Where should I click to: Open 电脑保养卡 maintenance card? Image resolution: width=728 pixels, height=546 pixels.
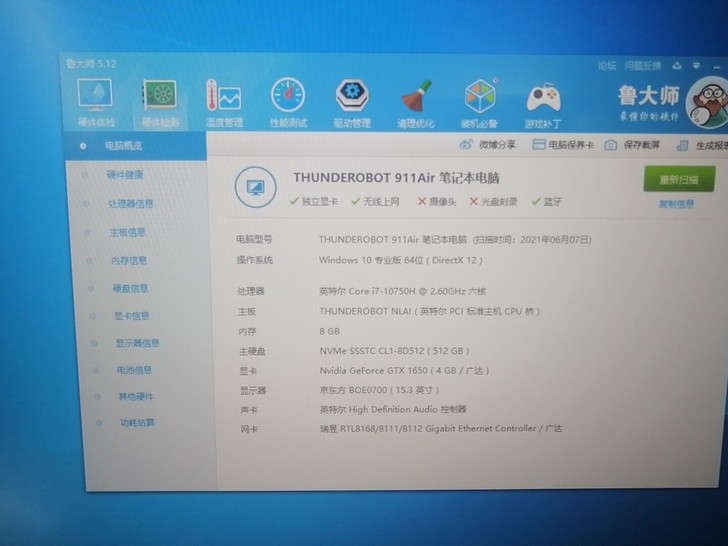(563, 145)
